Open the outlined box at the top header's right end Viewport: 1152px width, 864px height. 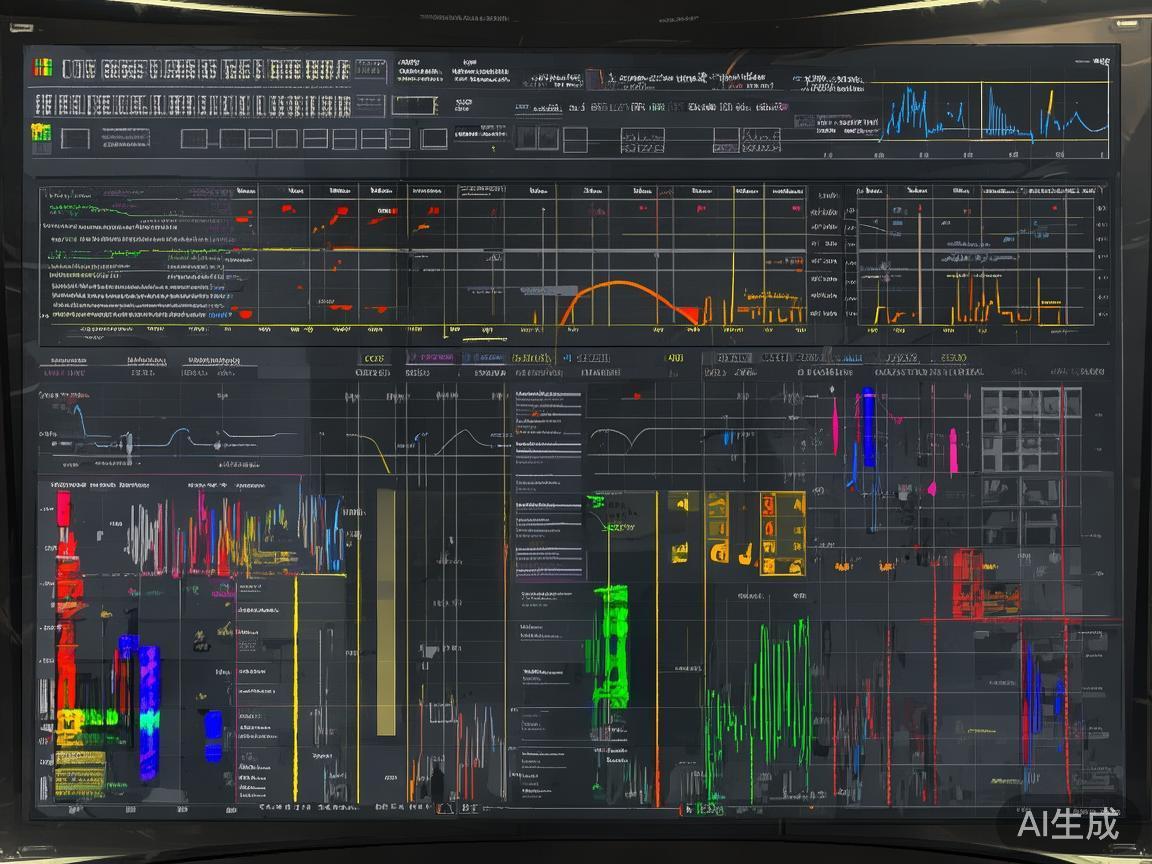pyautogui.click(x=370, y=70)
